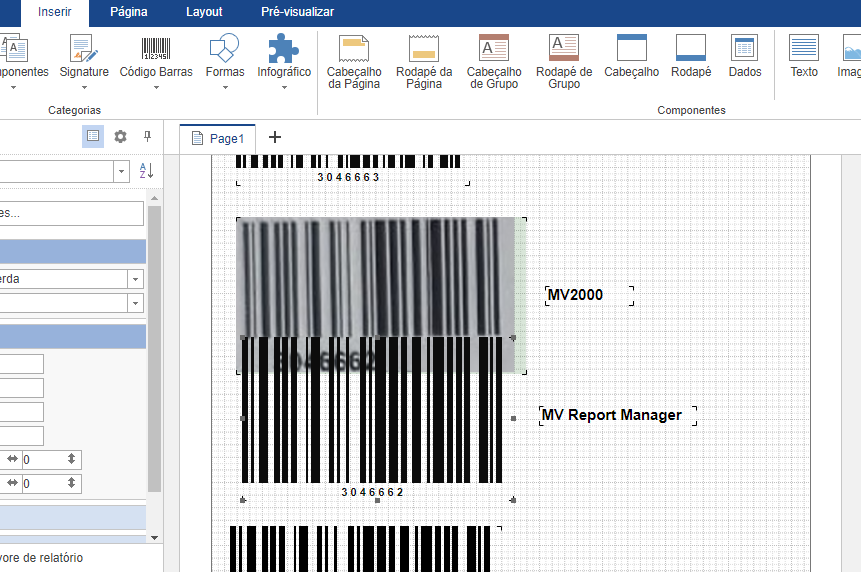This screenshot has width=861, height=572.
Task: Insert Cabeçalho da Página band
Action: coord(354,61)
